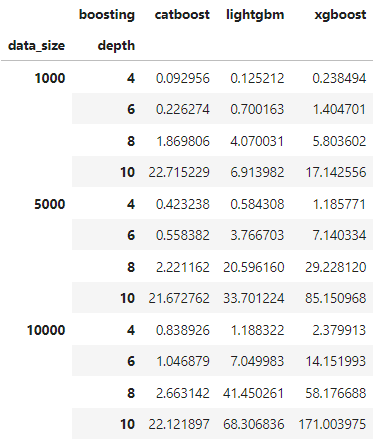Click xgboost value 29.228120

336,267
